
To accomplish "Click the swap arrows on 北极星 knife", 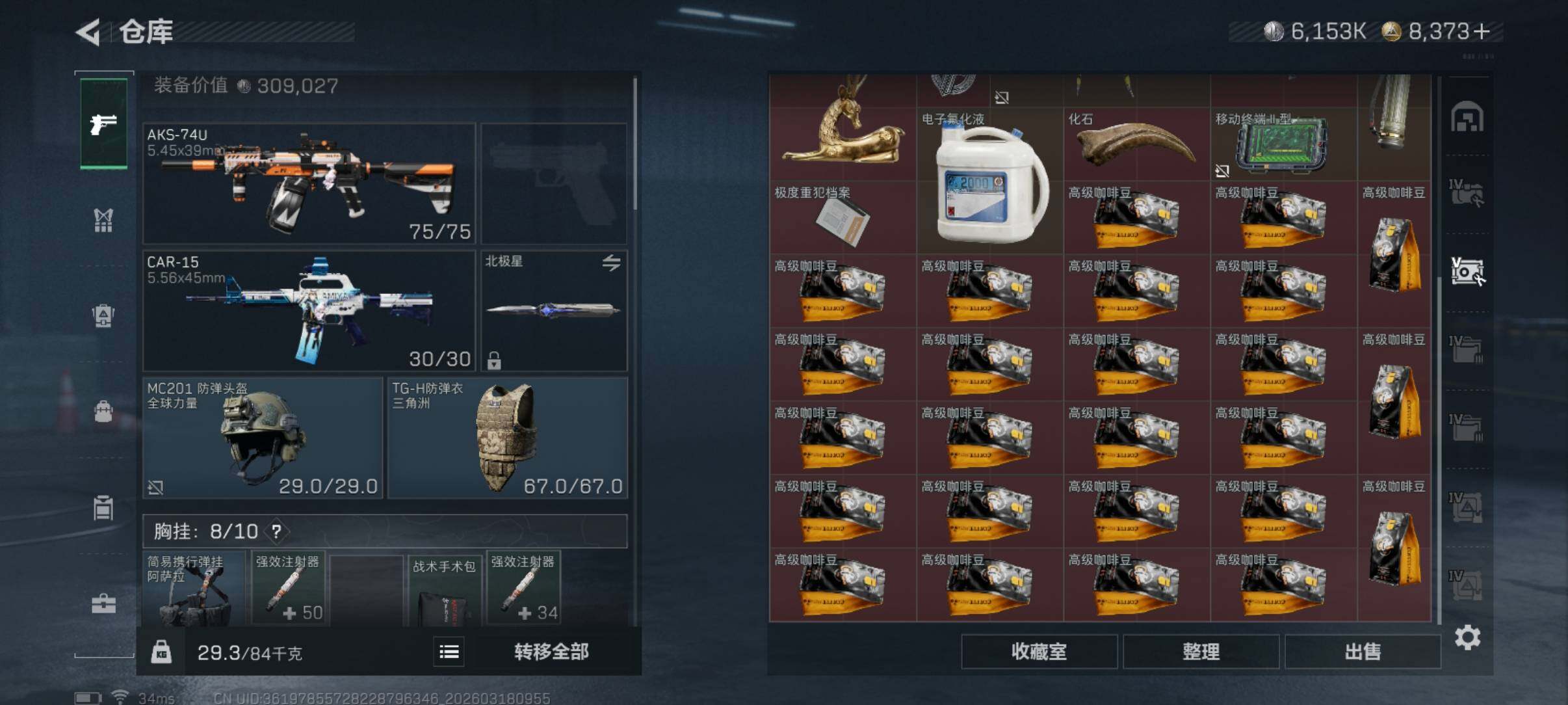I will coord(611,263).
